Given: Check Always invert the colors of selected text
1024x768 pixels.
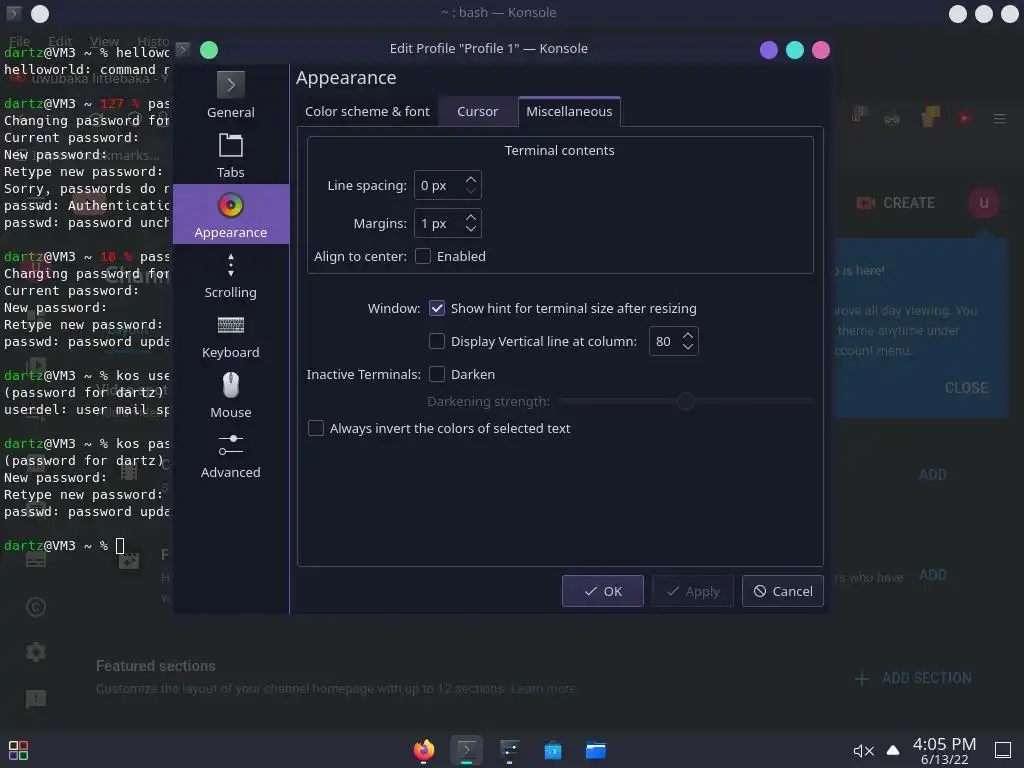Looking at the screenshot, I should pos(315,428).
